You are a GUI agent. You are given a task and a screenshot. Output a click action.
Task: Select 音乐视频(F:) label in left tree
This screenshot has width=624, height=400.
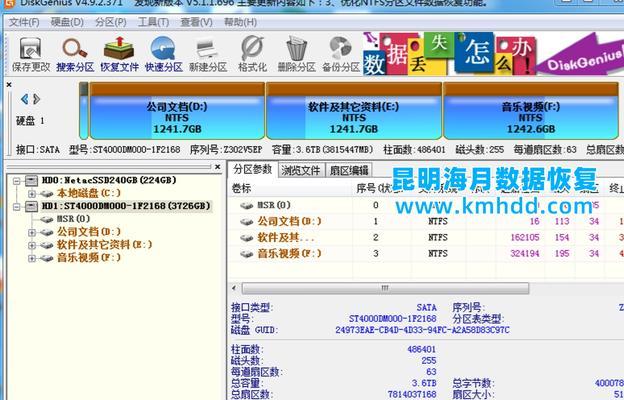pos(89,258)
